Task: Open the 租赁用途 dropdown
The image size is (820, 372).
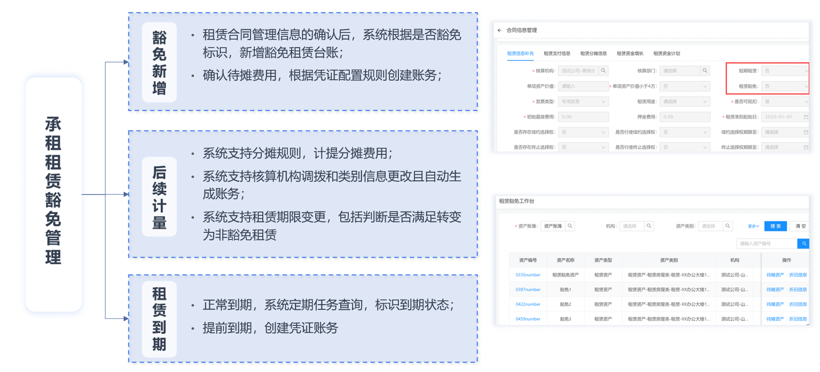Action: point(685,102)
